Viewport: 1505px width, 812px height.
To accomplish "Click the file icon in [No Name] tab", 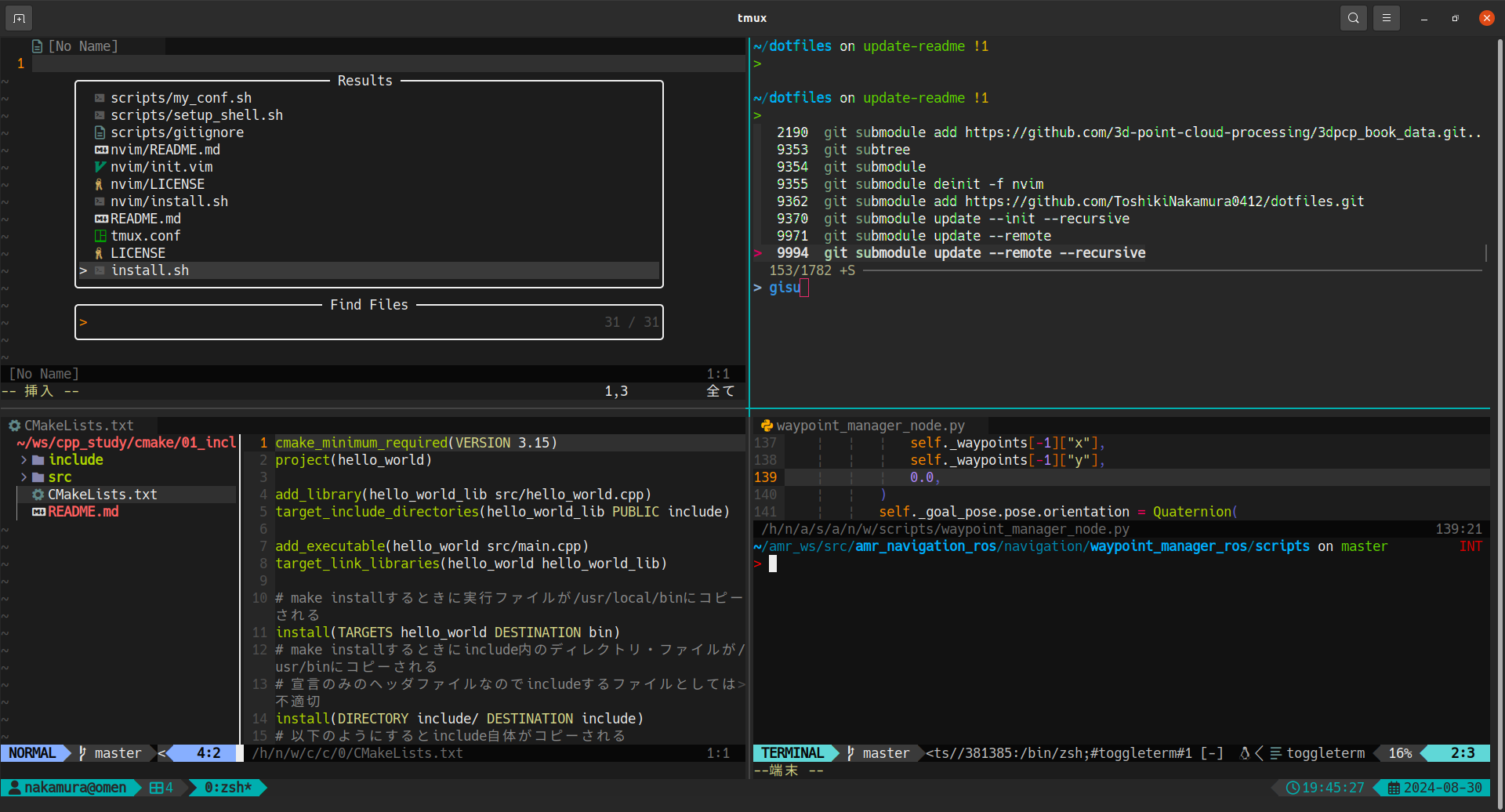I will point(37,46).
